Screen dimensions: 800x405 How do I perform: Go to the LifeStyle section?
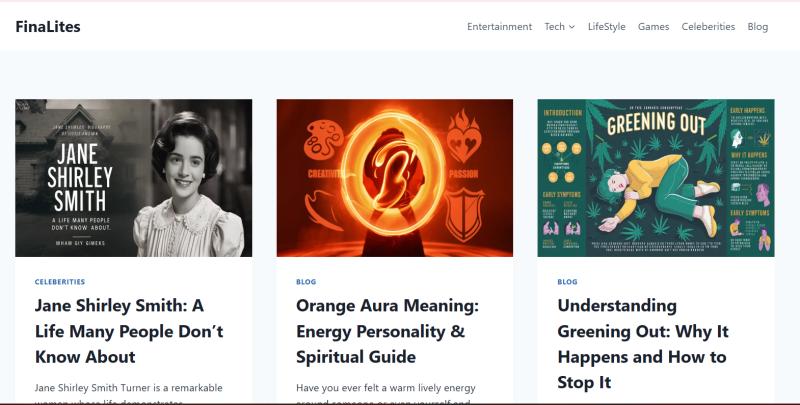tap(607, 27)
